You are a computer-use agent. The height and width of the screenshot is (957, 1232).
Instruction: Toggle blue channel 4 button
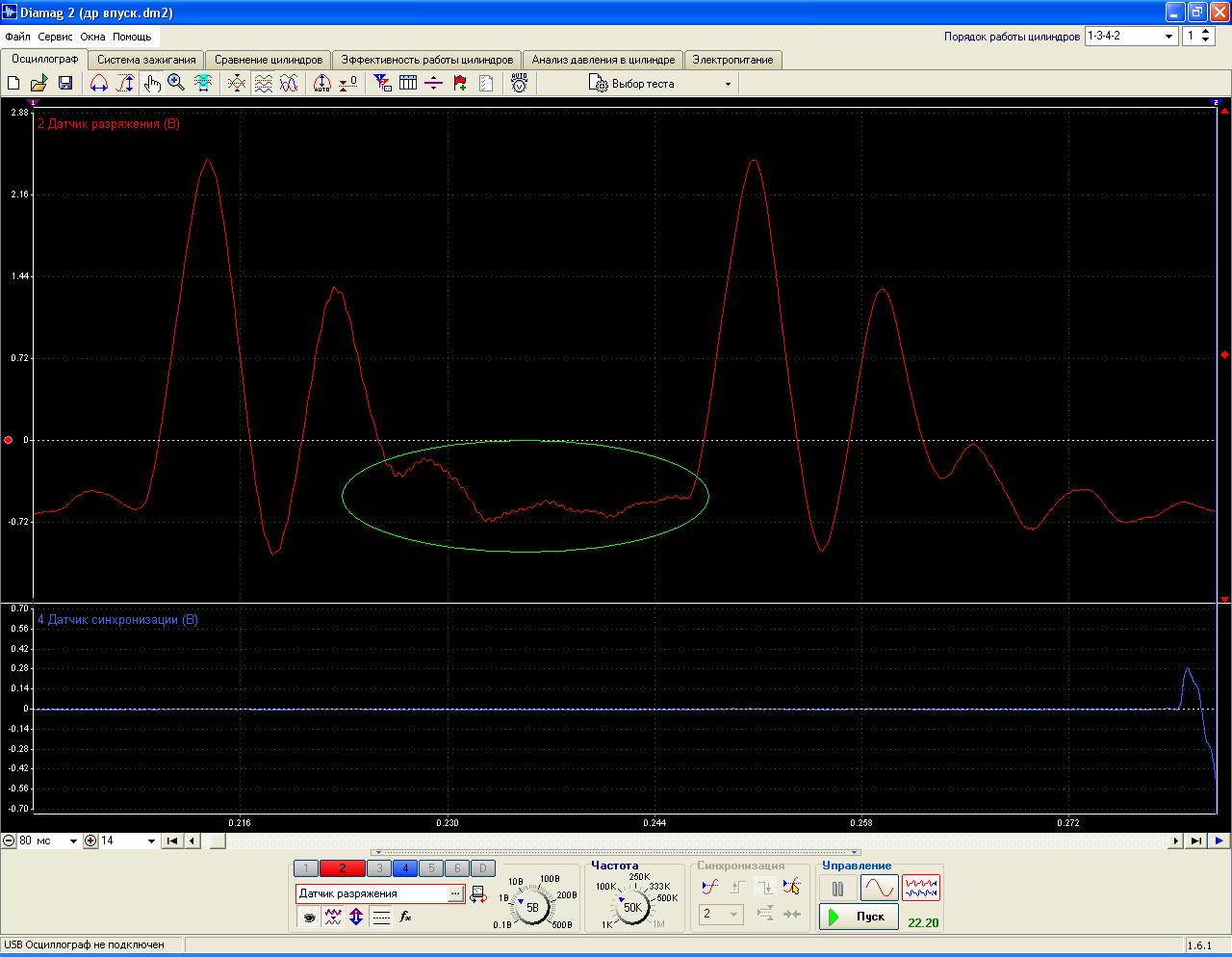click(x=405, y=868)
